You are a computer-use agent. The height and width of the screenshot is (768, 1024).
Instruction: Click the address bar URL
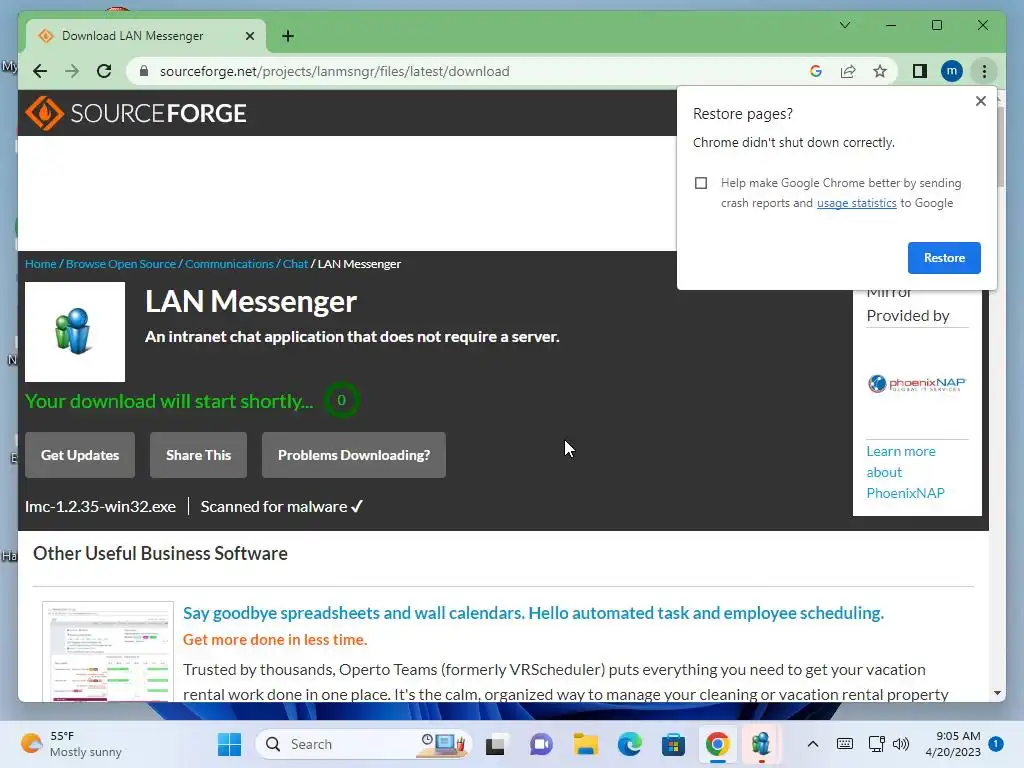[334, 71]
